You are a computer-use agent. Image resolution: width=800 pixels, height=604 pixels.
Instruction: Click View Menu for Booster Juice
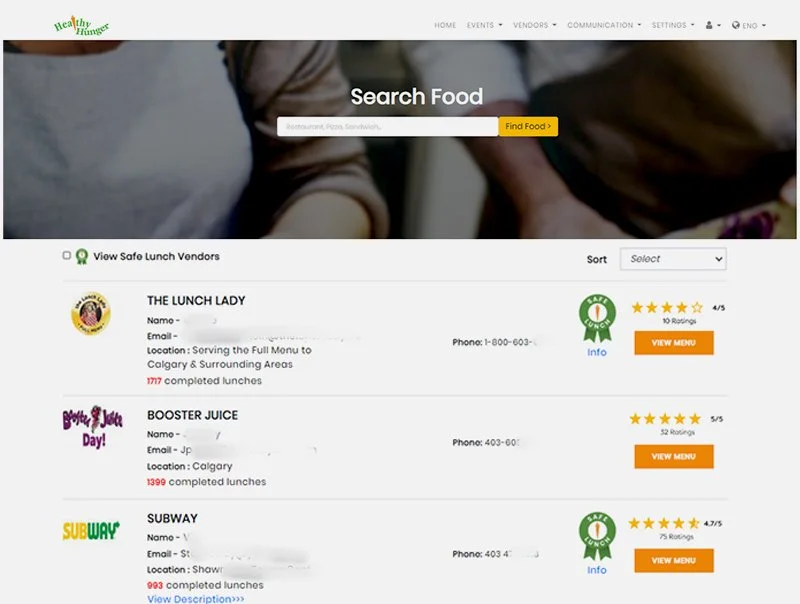(x=675, y=456)
